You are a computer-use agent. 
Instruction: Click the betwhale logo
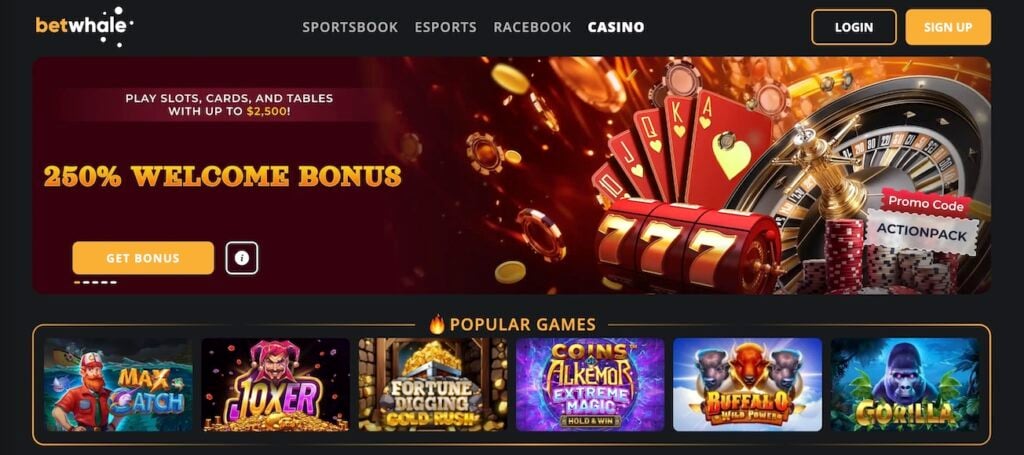point(84,26)
